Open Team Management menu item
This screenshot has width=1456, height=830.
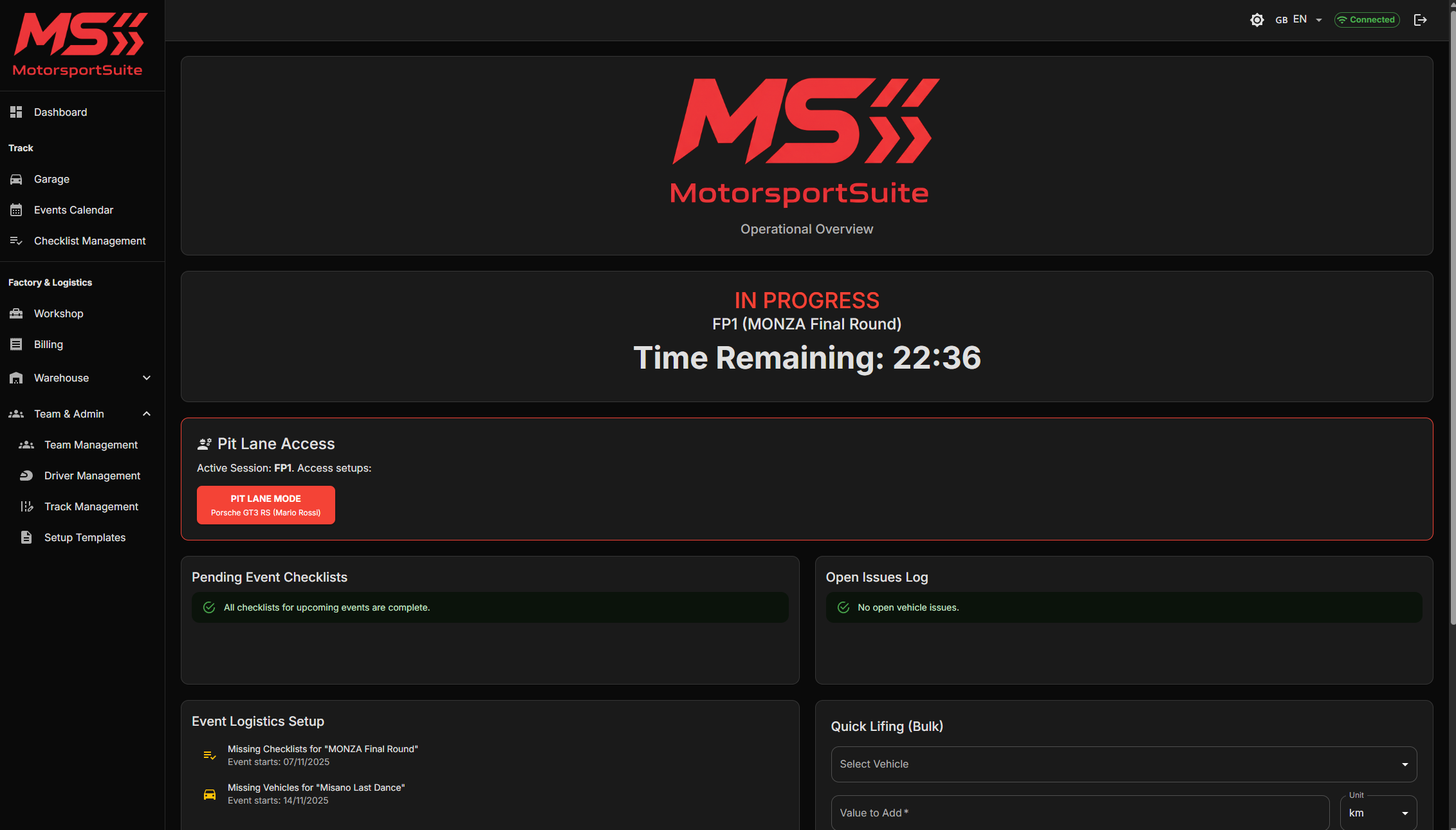91,445
